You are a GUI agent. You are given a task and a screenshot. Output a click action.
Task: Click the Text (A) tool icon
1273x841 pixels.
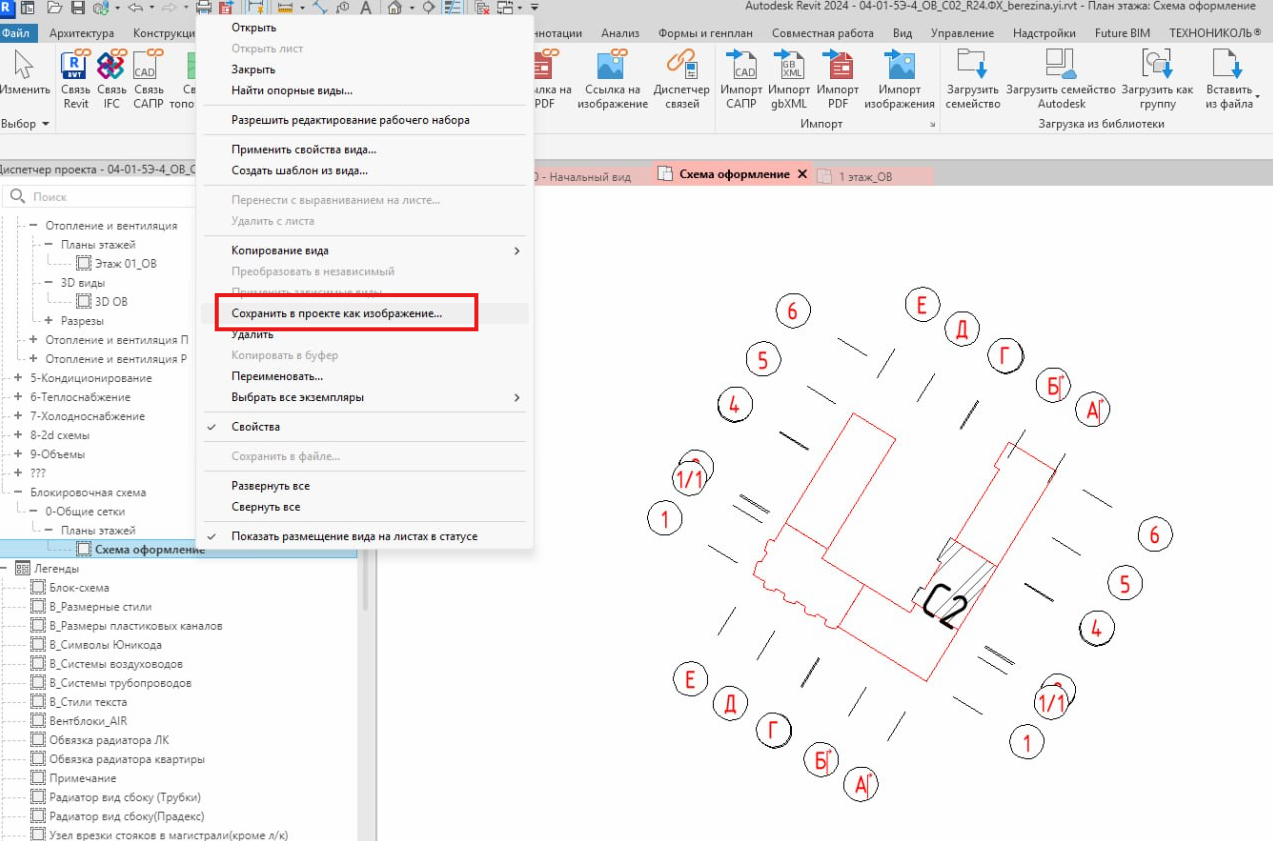[x=365, y=7]
